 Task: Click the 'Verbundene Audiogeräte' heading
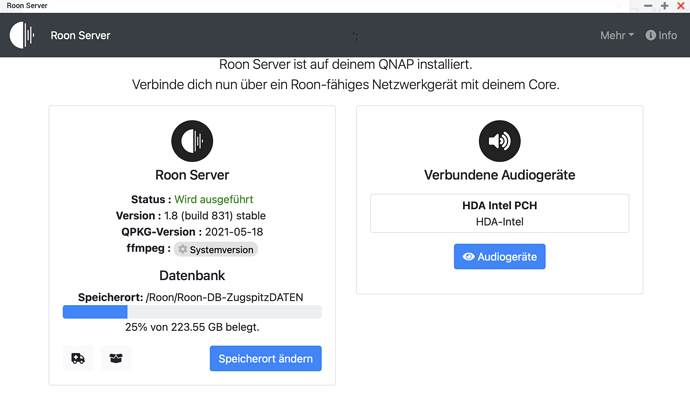click(499, 175)
